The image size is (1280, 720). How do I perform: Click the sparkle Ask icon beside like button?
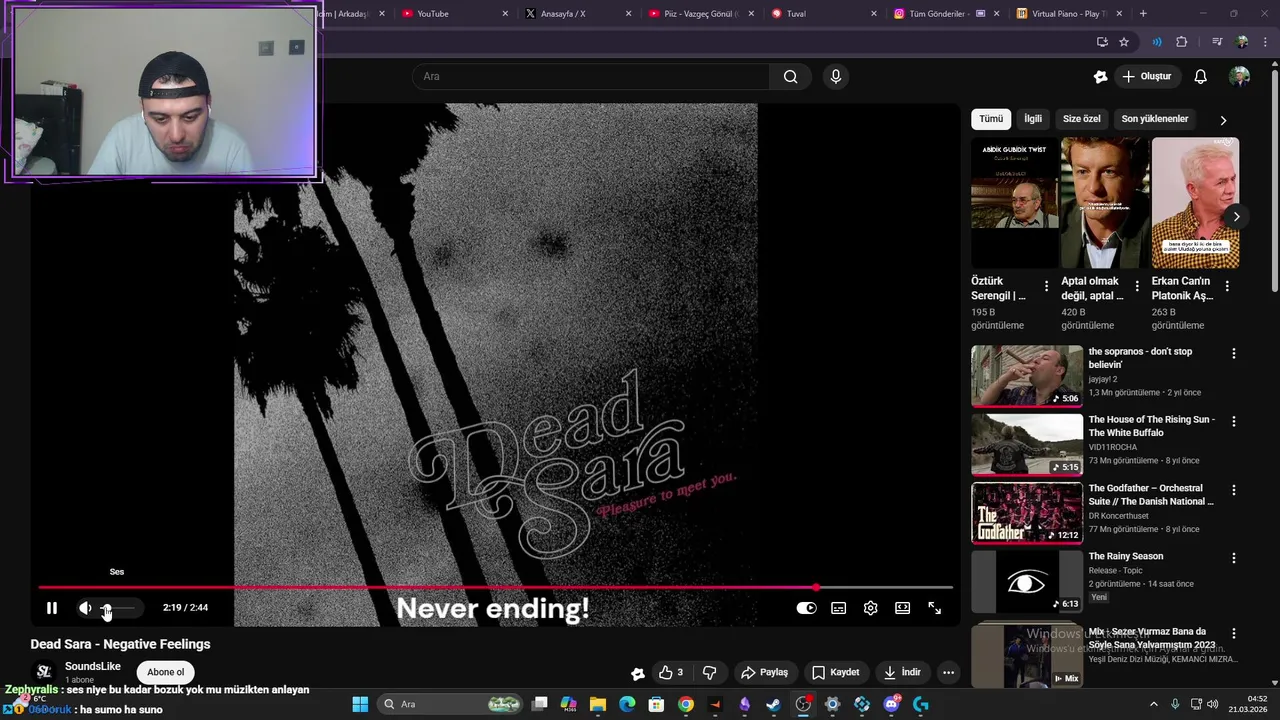point(638,673)
